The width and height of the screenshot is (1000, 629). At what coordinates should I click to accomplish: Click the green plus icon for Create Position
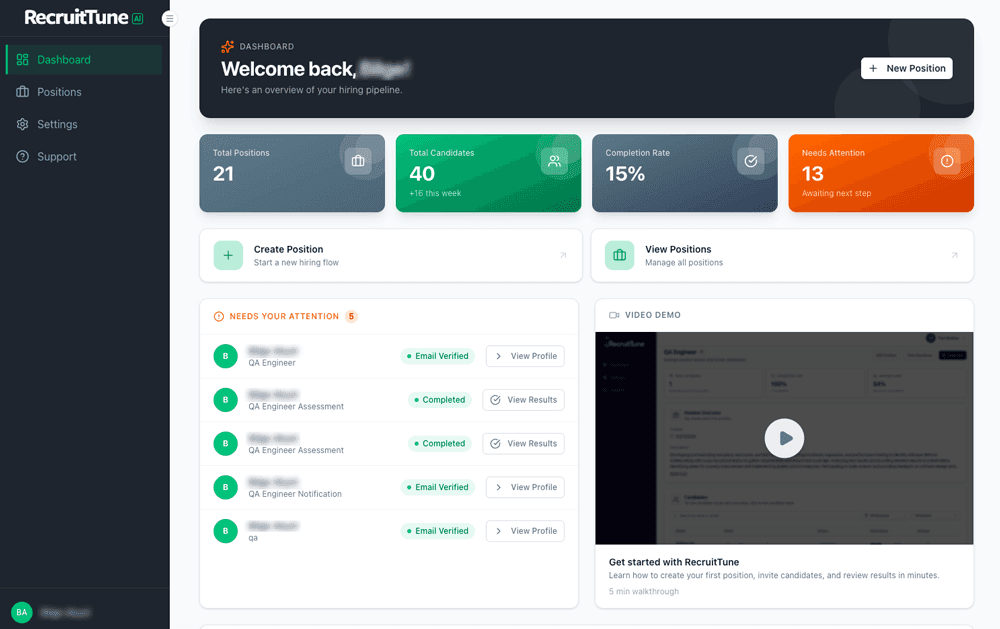coord(228,255)
